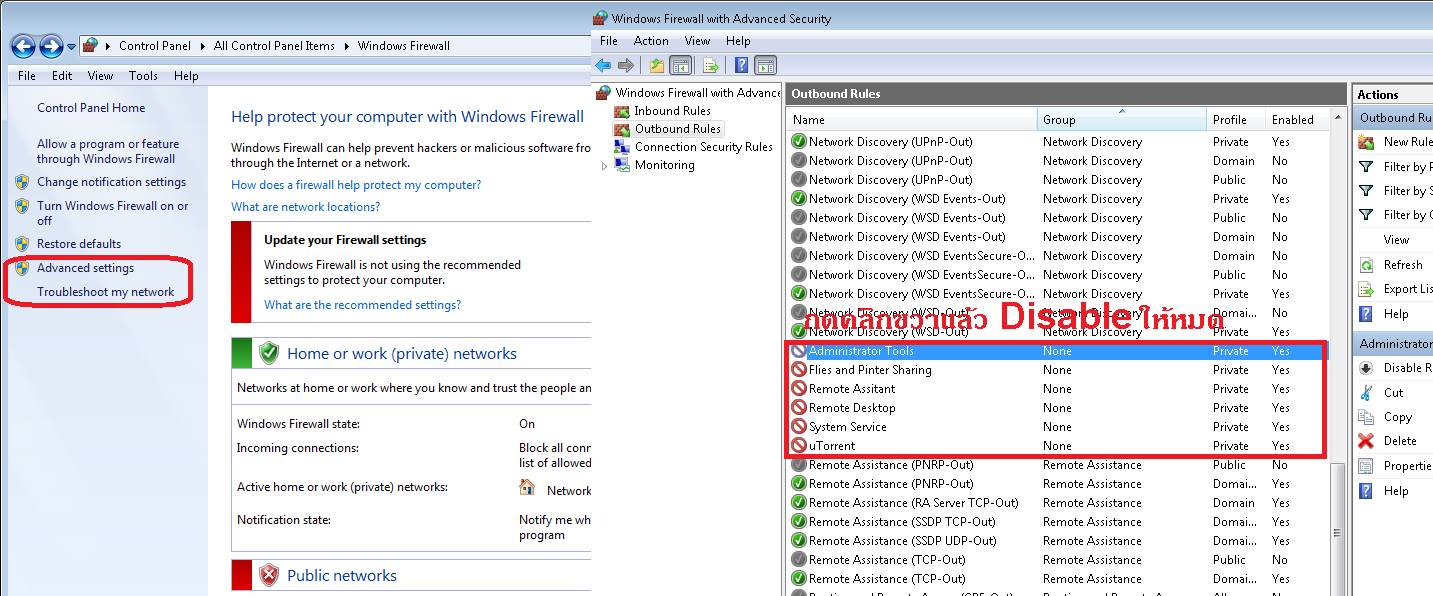Viewport: 1433px width, 596px height.
Task: Click What are network locations link
Action: tap(305, 207)
